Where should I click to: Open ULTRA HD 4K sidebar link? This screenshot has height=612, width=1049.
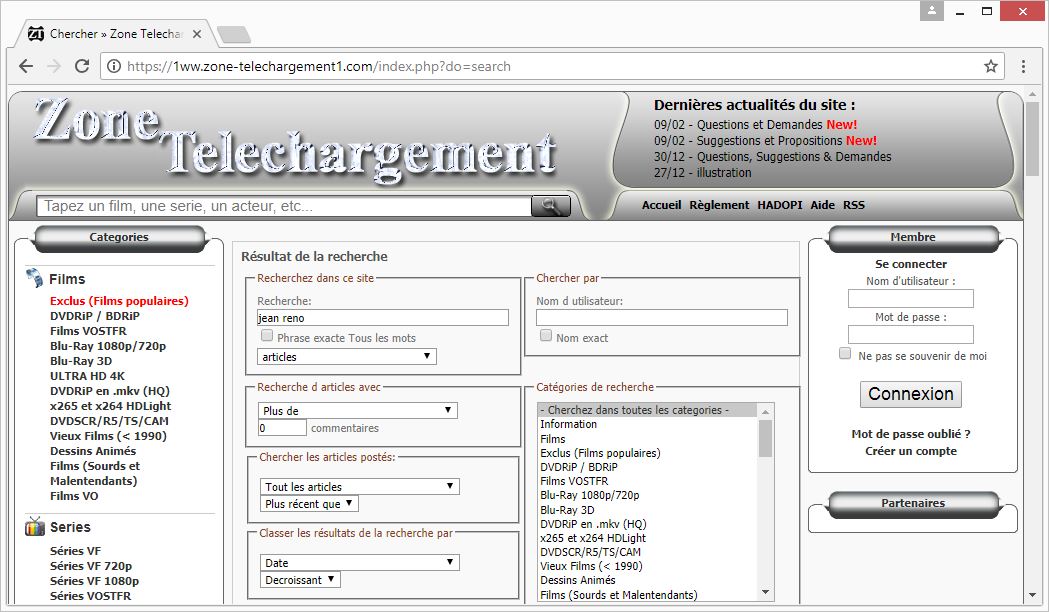tap(87, 376)
